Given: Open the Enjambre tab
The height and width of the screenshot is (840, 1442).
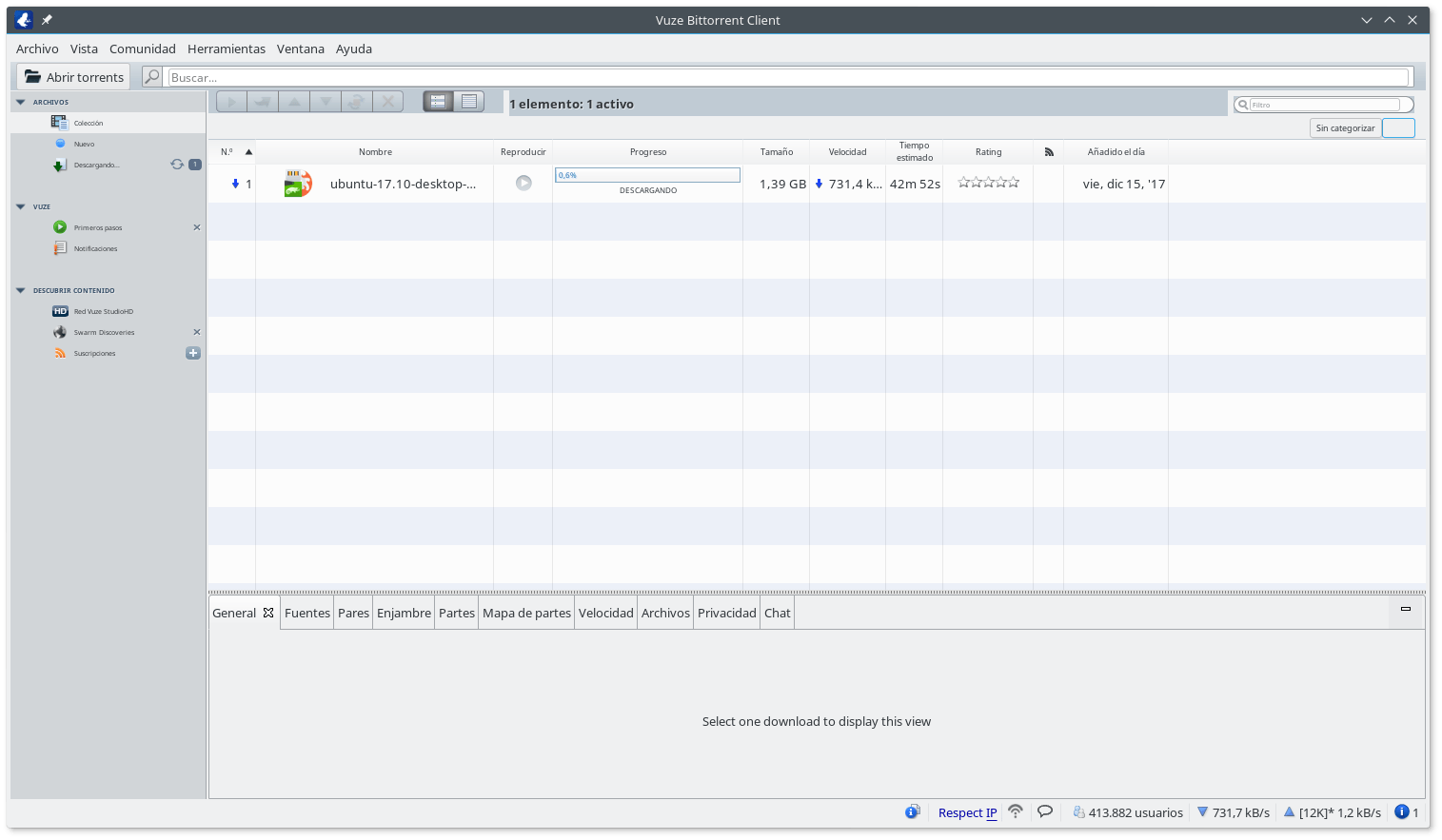Looking at the screenshot, I should click(404, 614).
